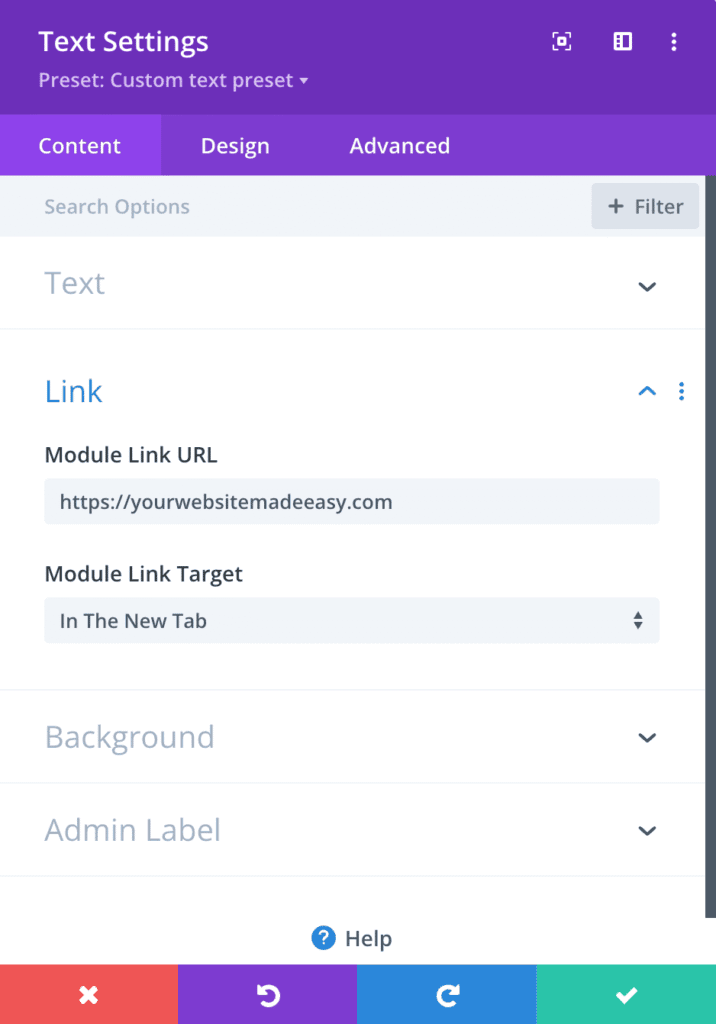Collapse the Link section chevron
Screen dimensions: 716x1024
(647, 391)
